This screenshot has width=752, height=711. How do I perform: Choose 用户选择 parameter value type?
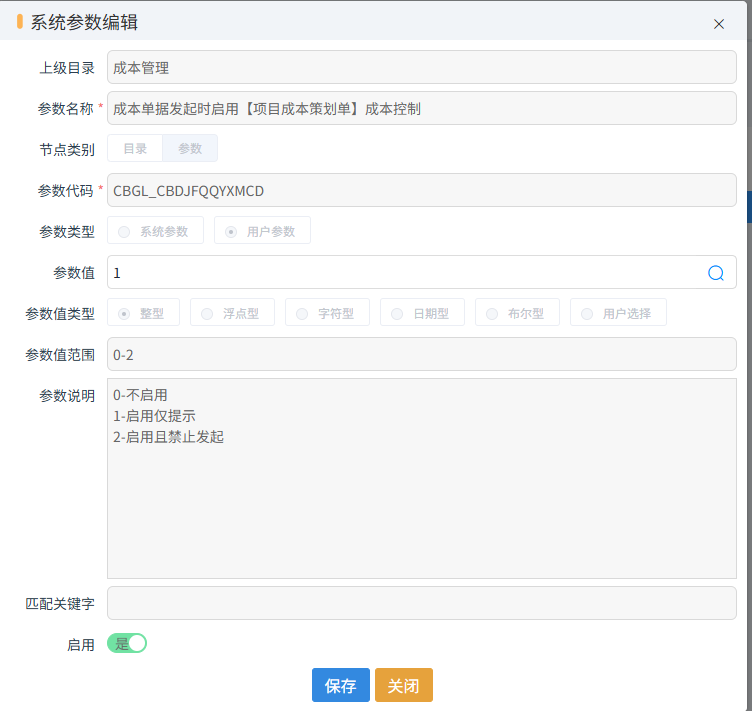tap(618, 313)
